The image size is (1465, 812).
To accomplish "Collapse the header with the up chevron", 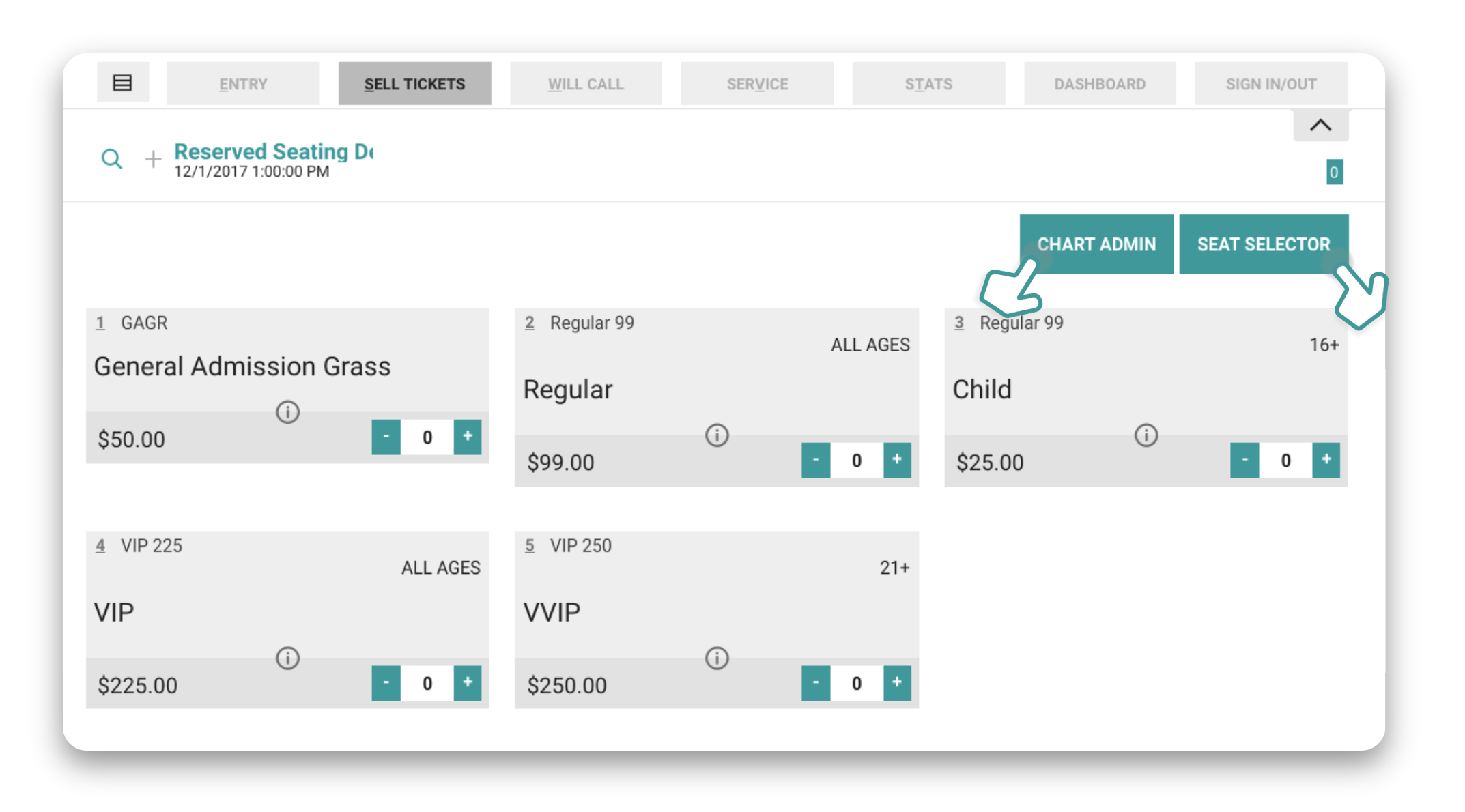I will 1320,125.
